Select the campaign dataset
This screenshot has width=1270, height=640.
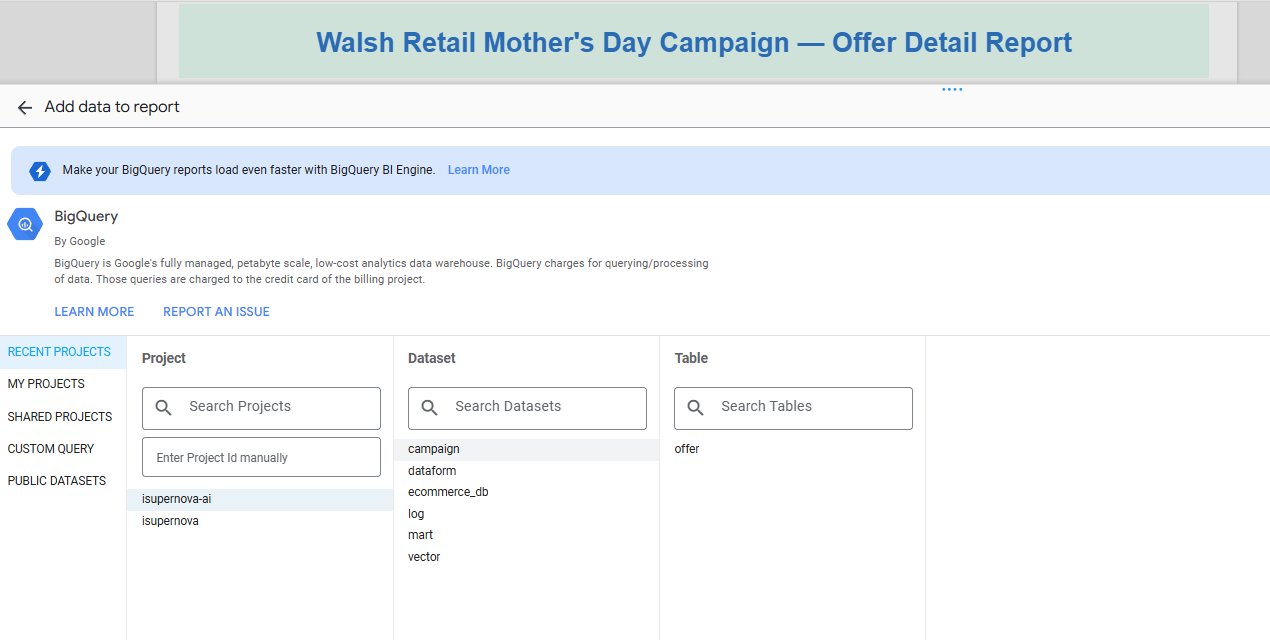coord(526,450)
